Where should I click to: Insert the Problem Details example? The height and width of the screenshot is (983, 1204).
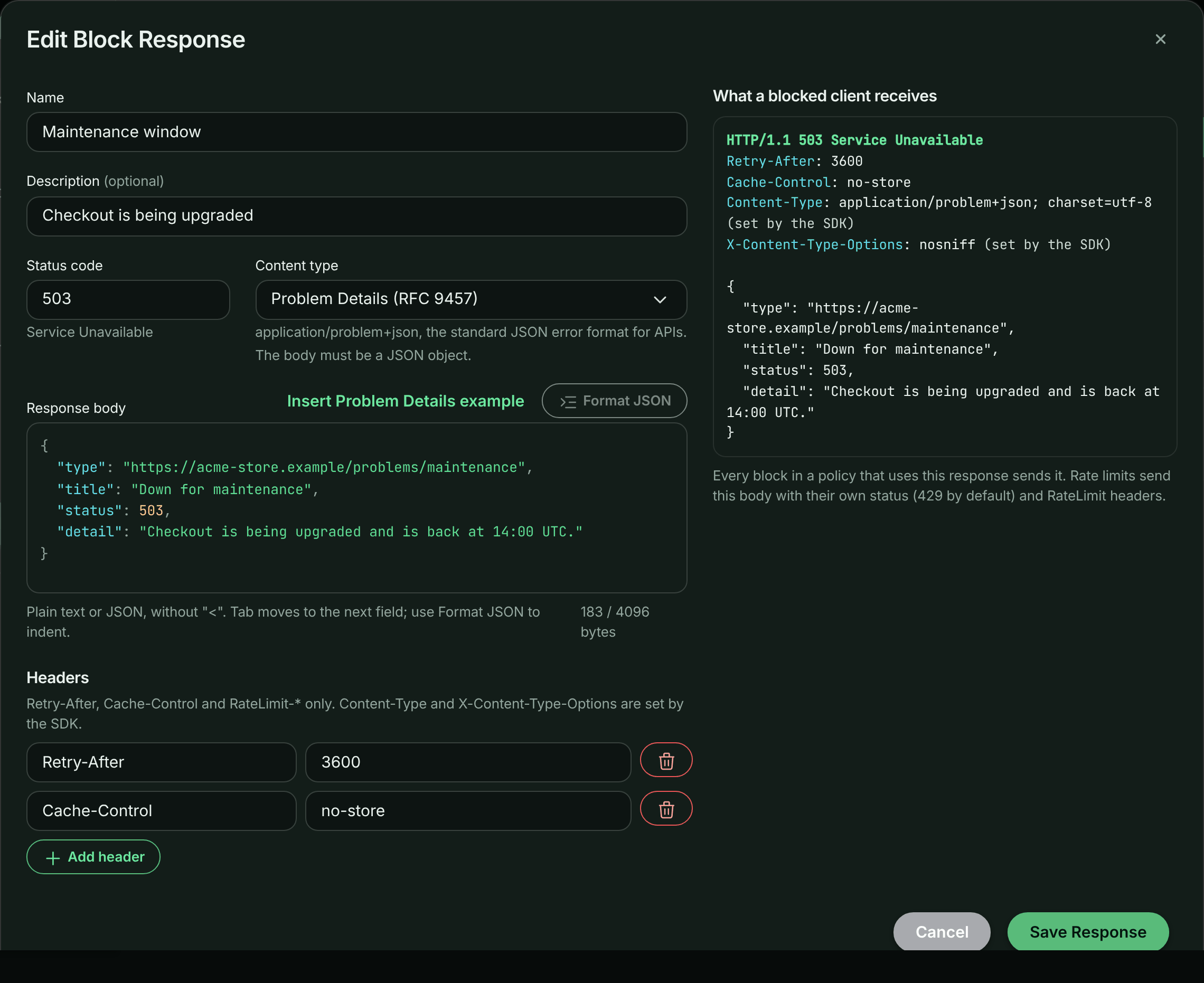tap(406, 401)
